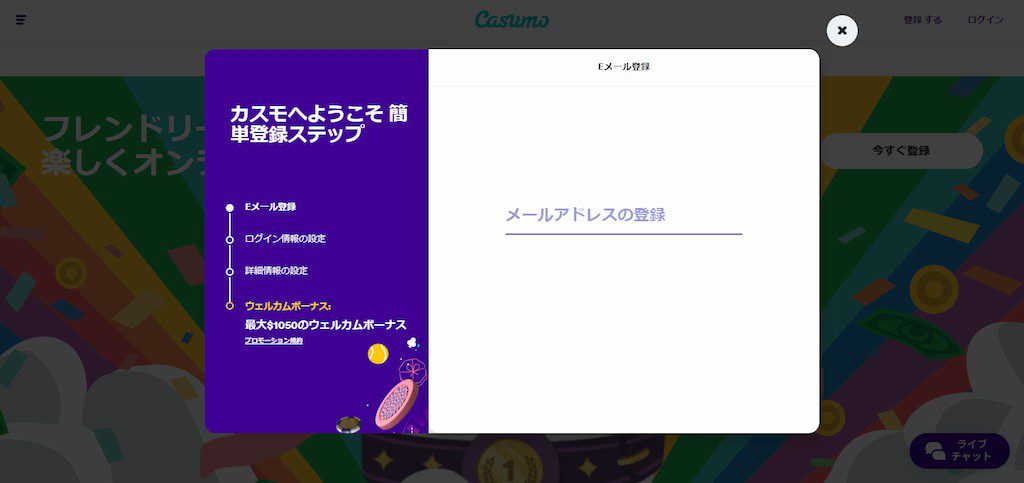Image resolution: width=1024 pixels, height=483 pixels.
Task: Click ログイン in the top bar
Action: pos(985,20)
